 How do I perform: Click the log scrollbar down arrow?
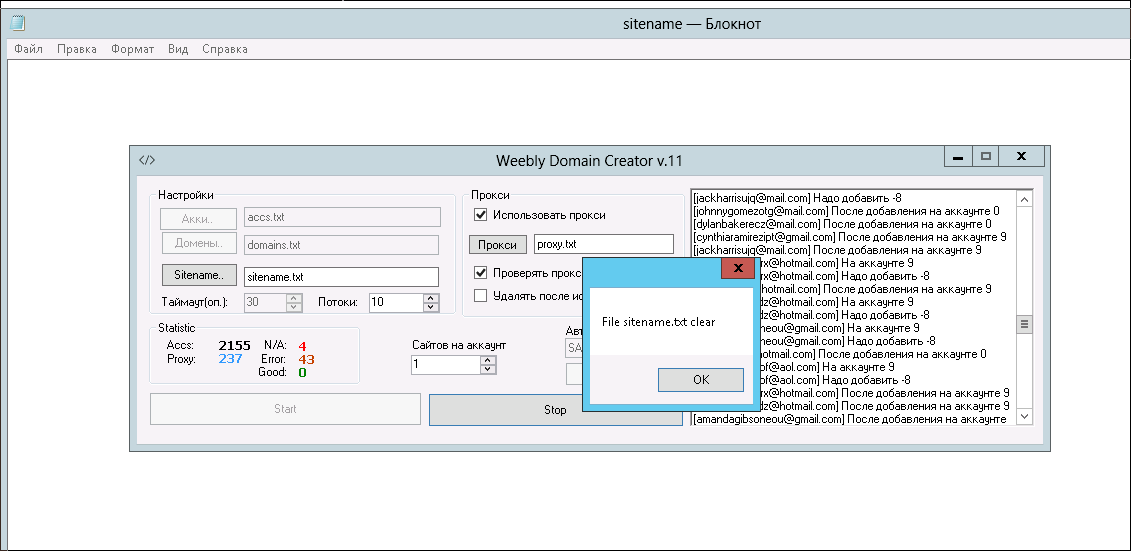coord(1025,417)
